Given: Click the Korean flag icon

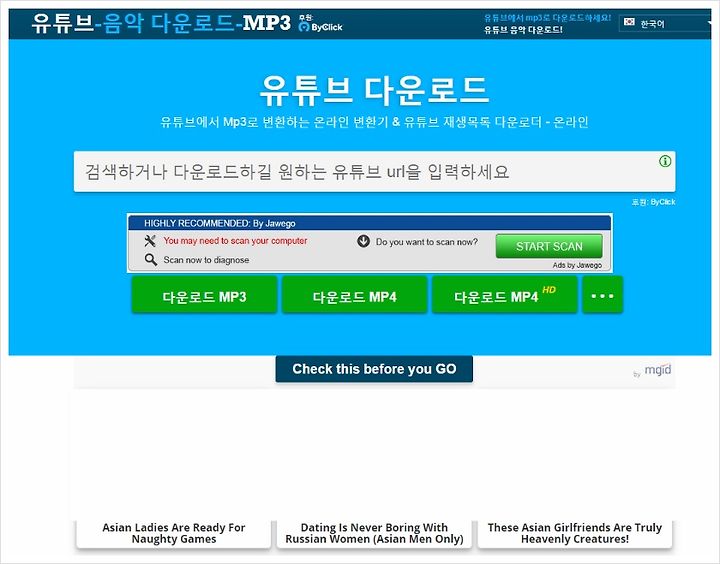Looking at the screenshot, I should (629, 22).
